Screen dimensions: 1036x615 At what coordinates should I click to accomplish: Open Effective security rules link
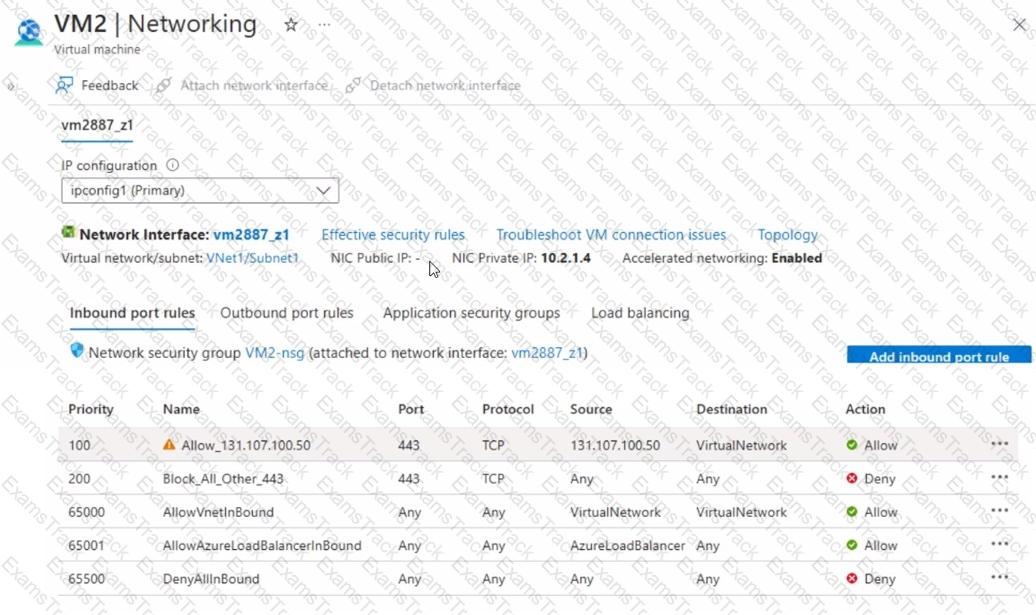coord(393,235)
